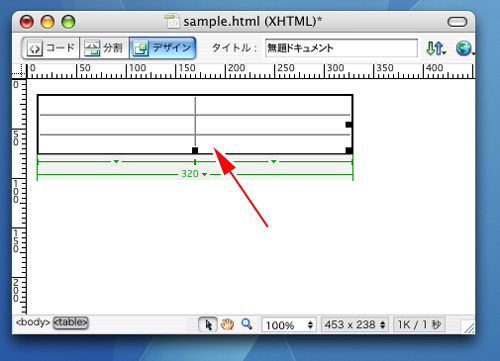Image resolution: width=500 pixels, height=361 pixels.
Task: Click the toolbar toggle pill button in title bar
Action: pyautogui.click(x=457, y=22)
